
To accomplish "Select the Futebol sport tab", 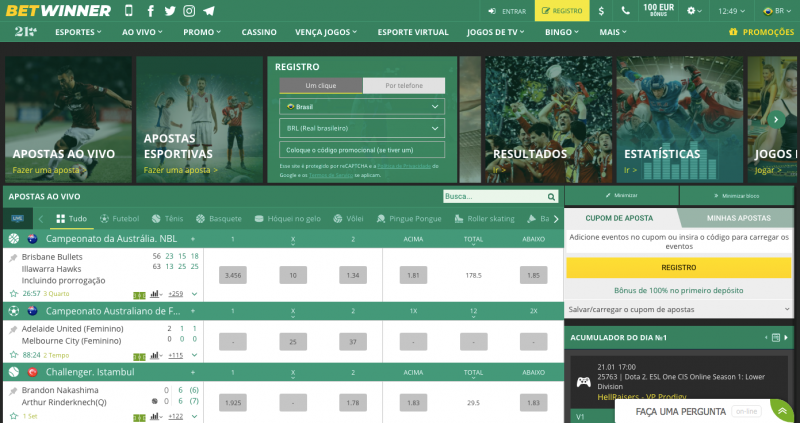I will click(x=119, y=218).
